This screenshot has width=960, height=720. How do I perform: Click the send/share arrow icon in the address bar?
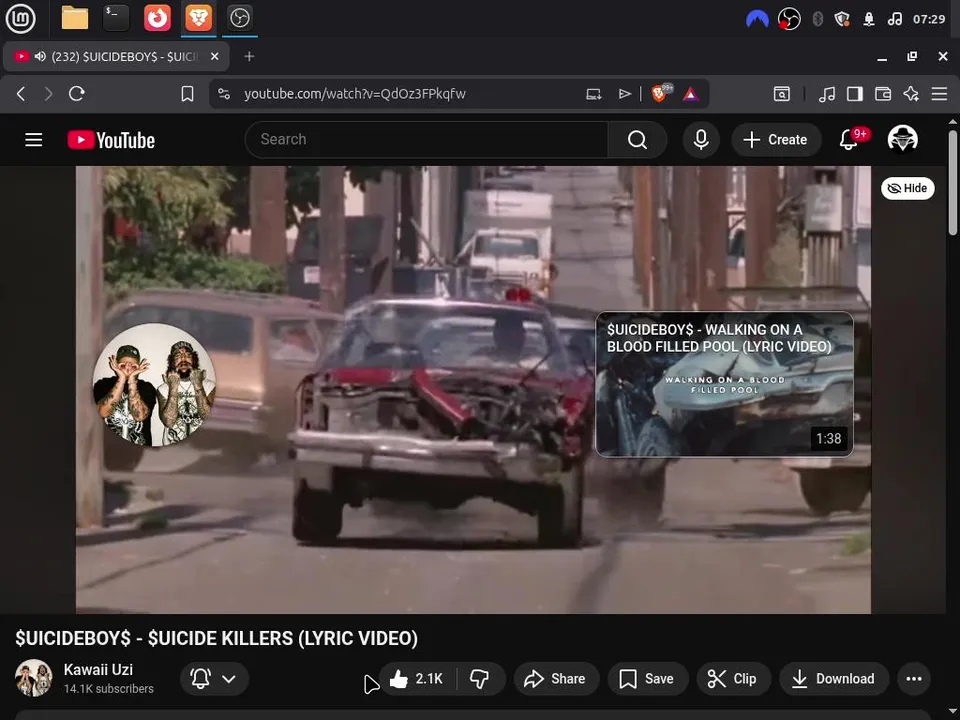pos(624,94)
